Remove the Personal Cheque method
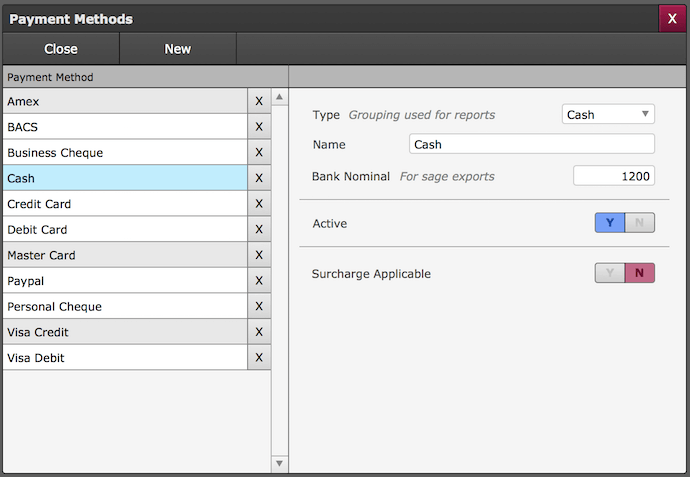The height and width of the screenshot is (477, 690). coord(259,307)
